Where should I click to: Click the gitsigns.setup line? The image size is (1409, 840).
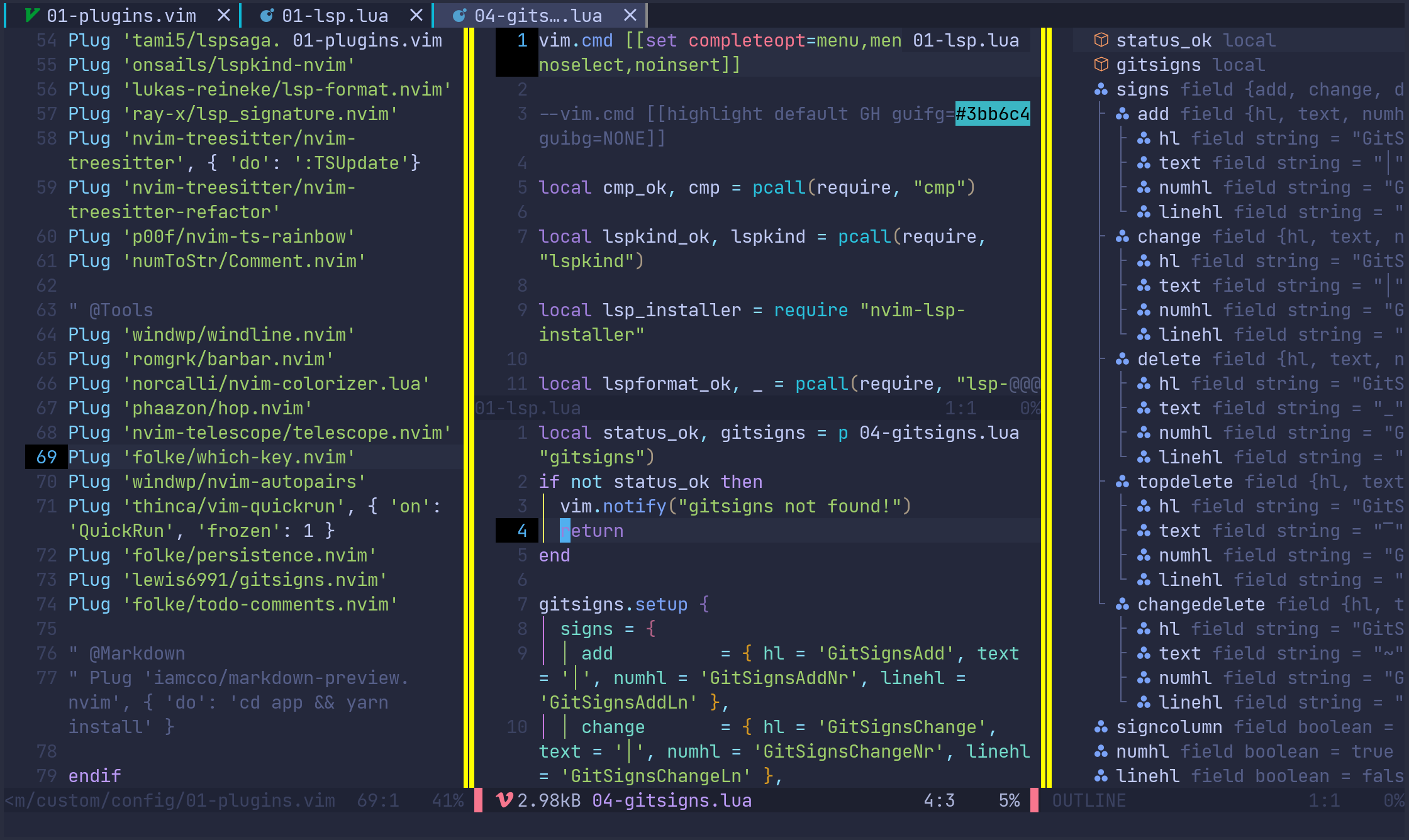coord(624,604)
